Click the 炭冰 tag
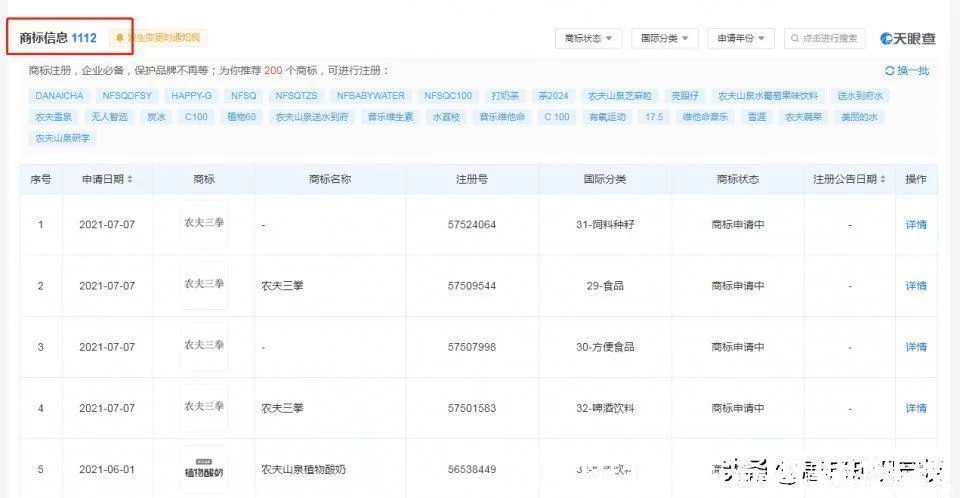 point(156,117)
